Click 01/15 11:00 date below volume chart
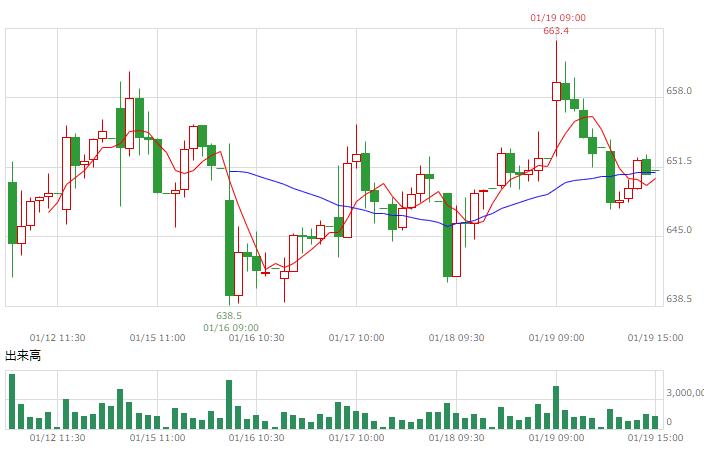Image resolution: width=704 pixels, height=454 pixels. 157,437
